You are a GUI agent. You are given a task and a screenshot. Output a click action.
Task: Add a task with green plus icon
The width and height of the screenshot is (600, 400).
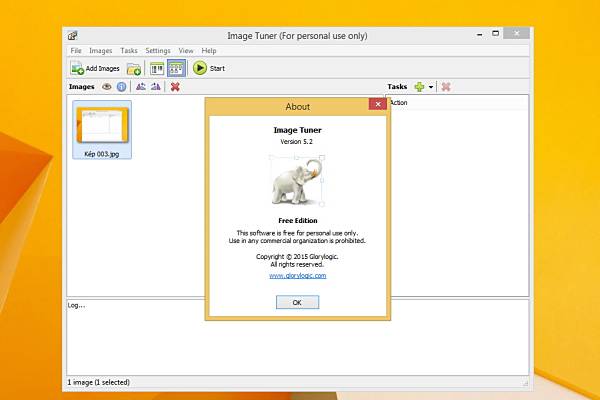click(419, 87)
